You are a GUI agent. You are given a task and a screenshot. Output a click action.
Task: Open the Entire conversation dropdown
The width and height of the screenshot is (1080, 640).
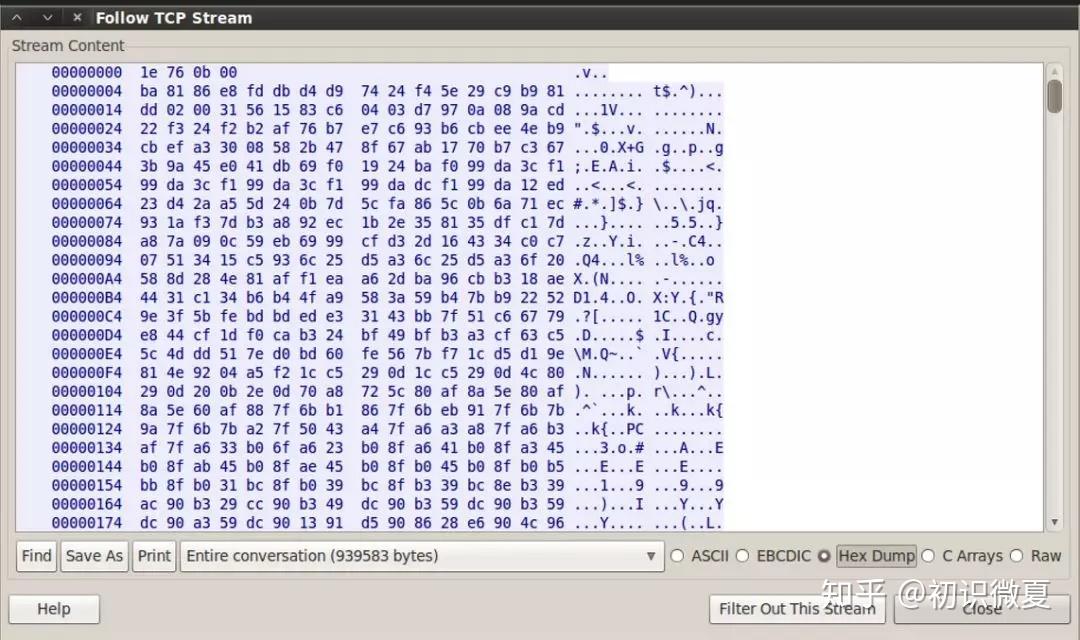(x=420, y=555)
